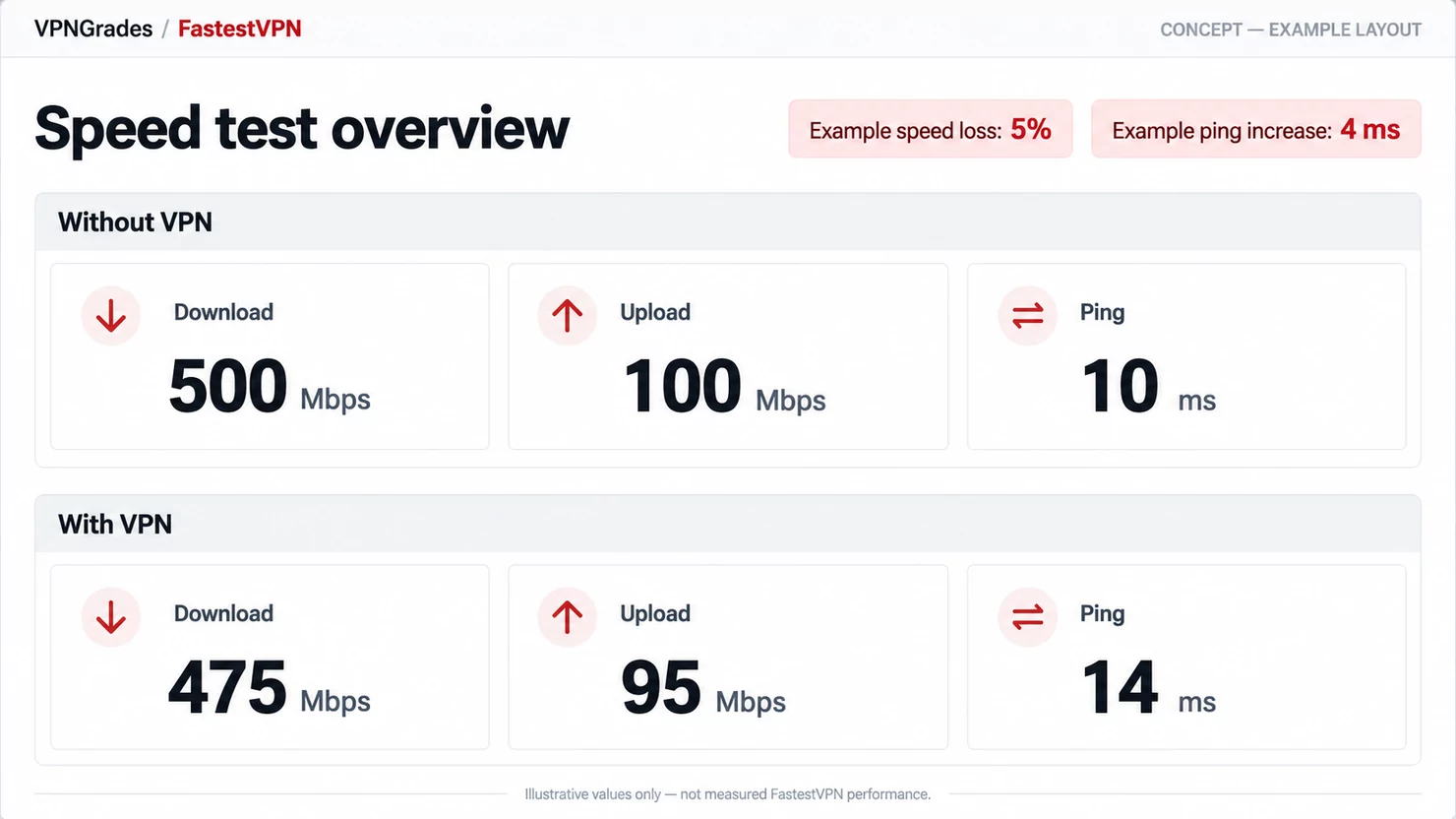The image size is (1456, 819).
Task: Click the 500 Mbps download value
Action: pyautogui.click(x=270, y=386)
